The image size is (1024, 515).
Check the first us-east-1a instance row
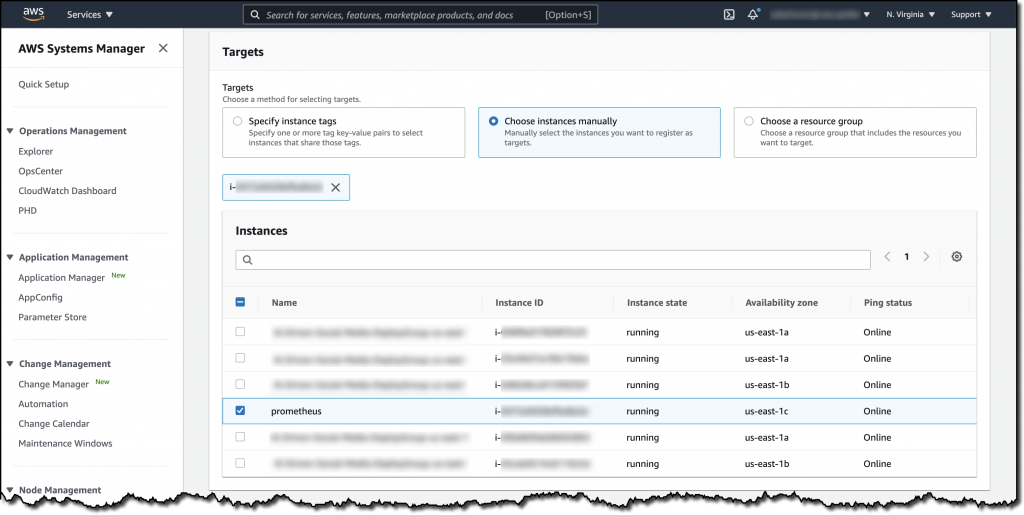[x=240, y=332]
